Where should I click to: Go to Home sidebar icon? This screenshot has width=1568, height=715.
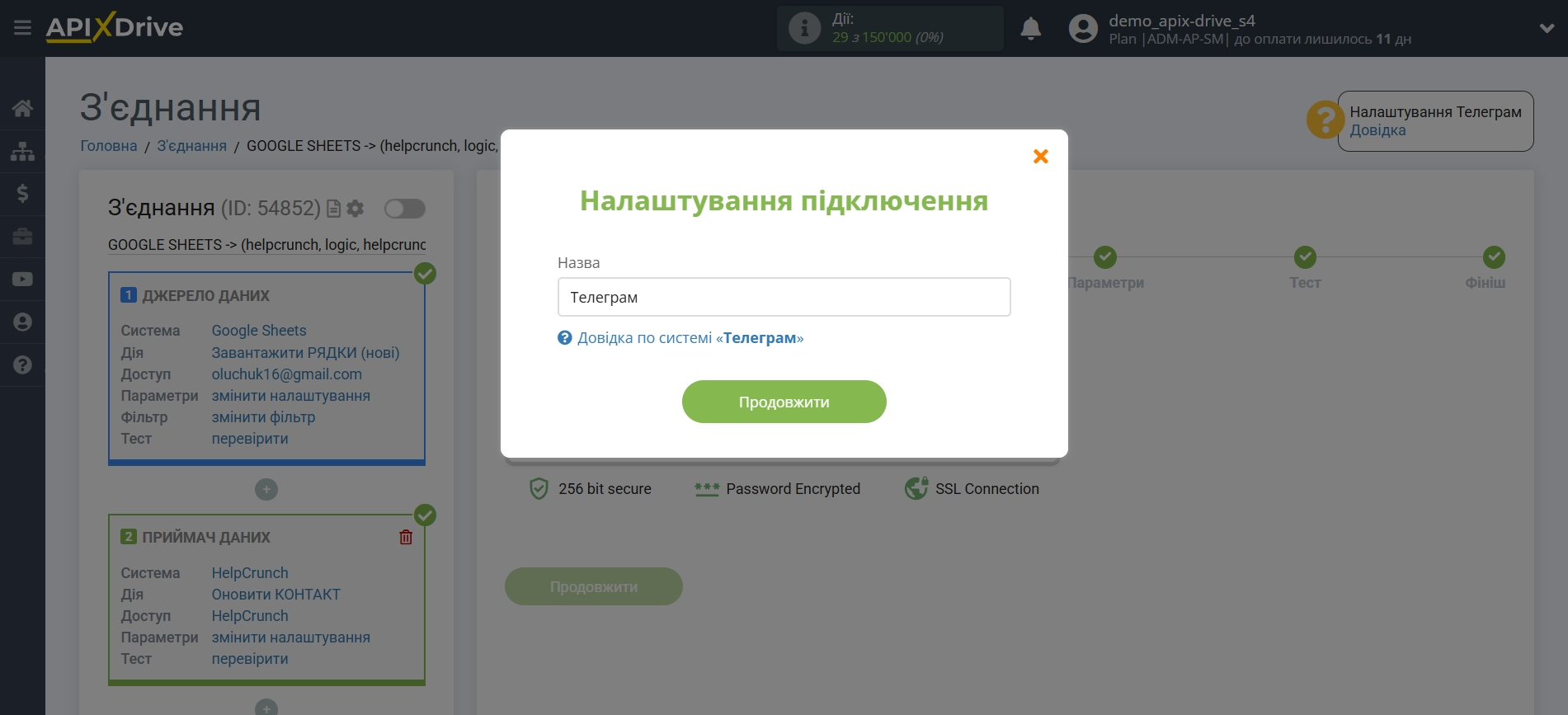[x=22, y=108]
